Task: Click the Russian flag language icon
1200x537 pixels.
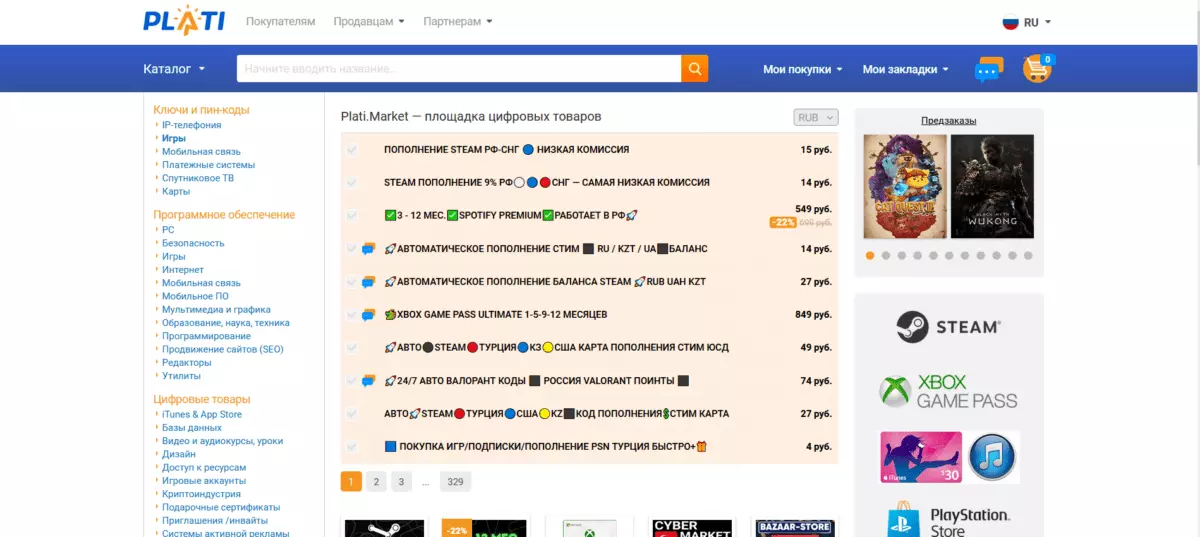Action: point(1010,22)
